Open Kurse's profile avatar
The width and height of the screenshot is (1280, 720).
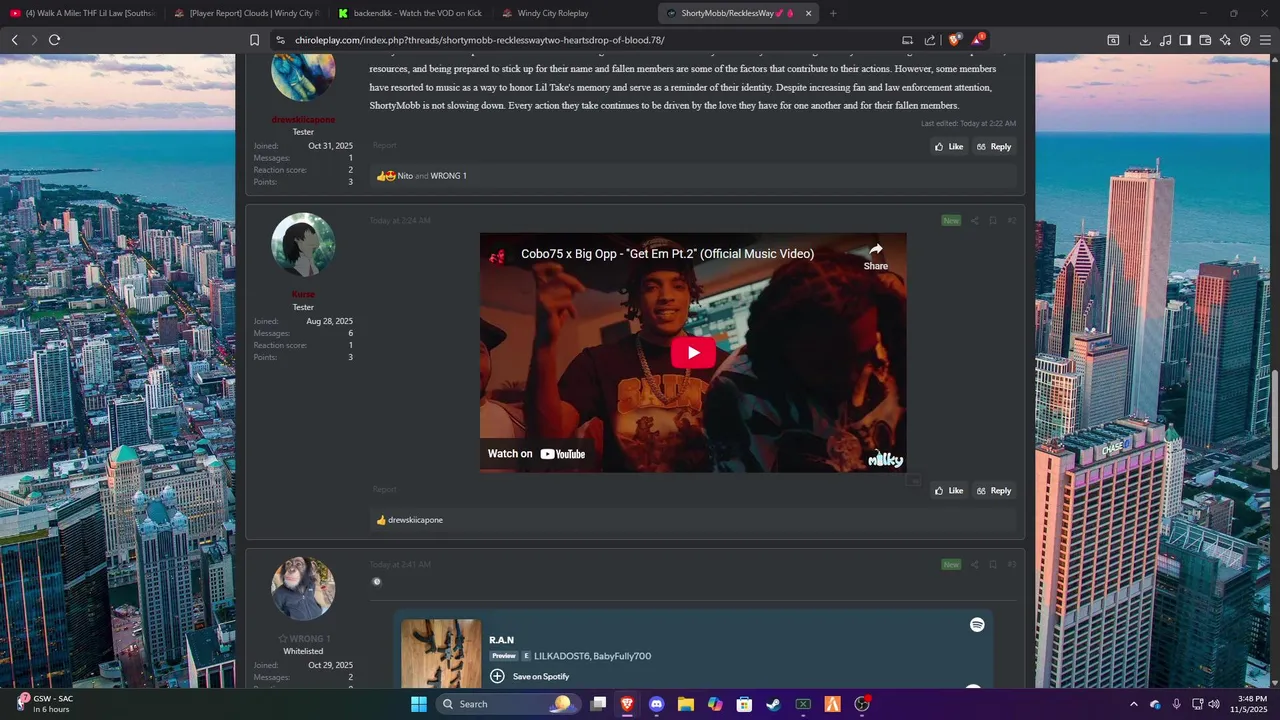coord(303,245)
